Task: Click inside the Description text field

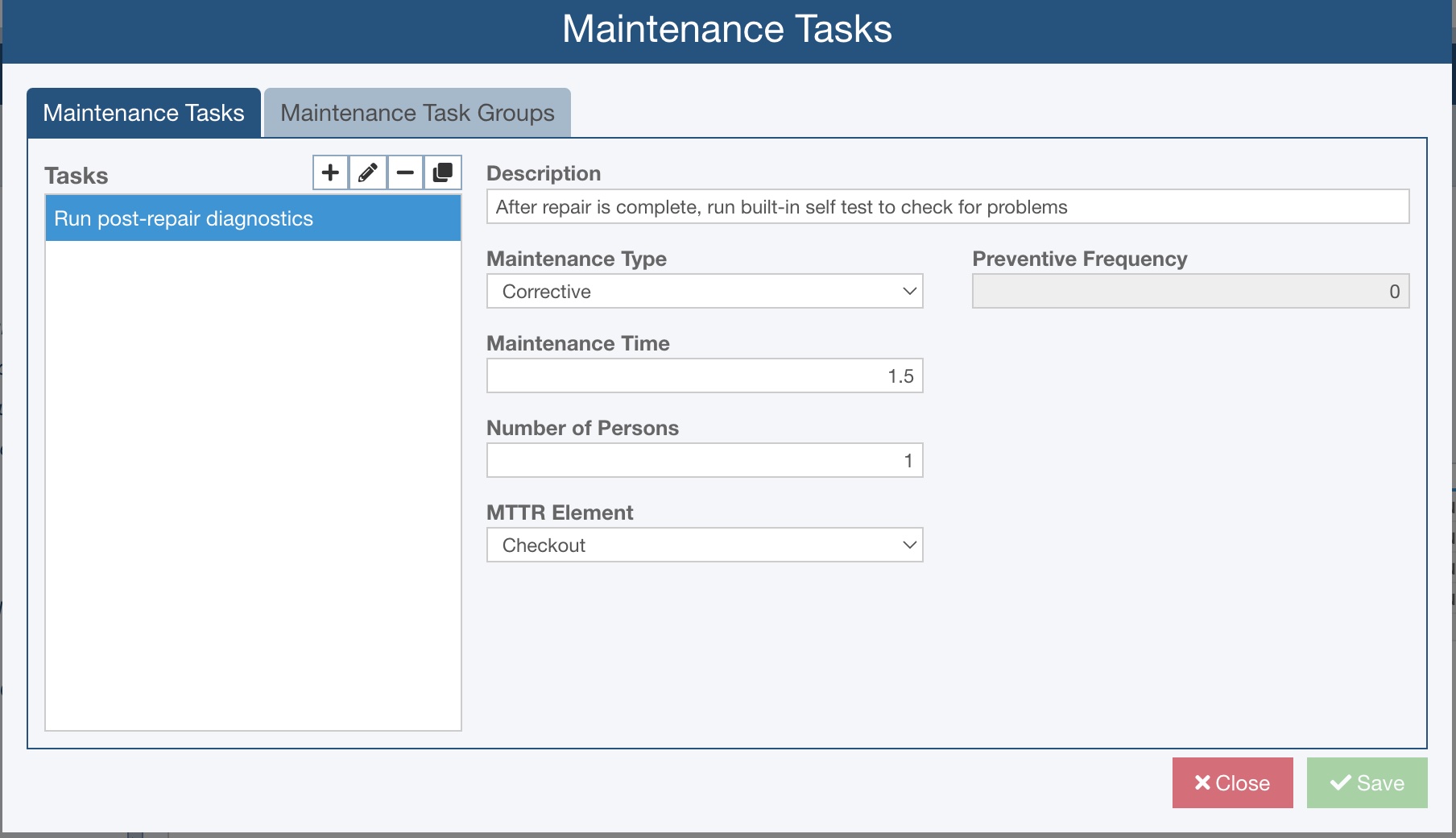Action: click(946, 206)
